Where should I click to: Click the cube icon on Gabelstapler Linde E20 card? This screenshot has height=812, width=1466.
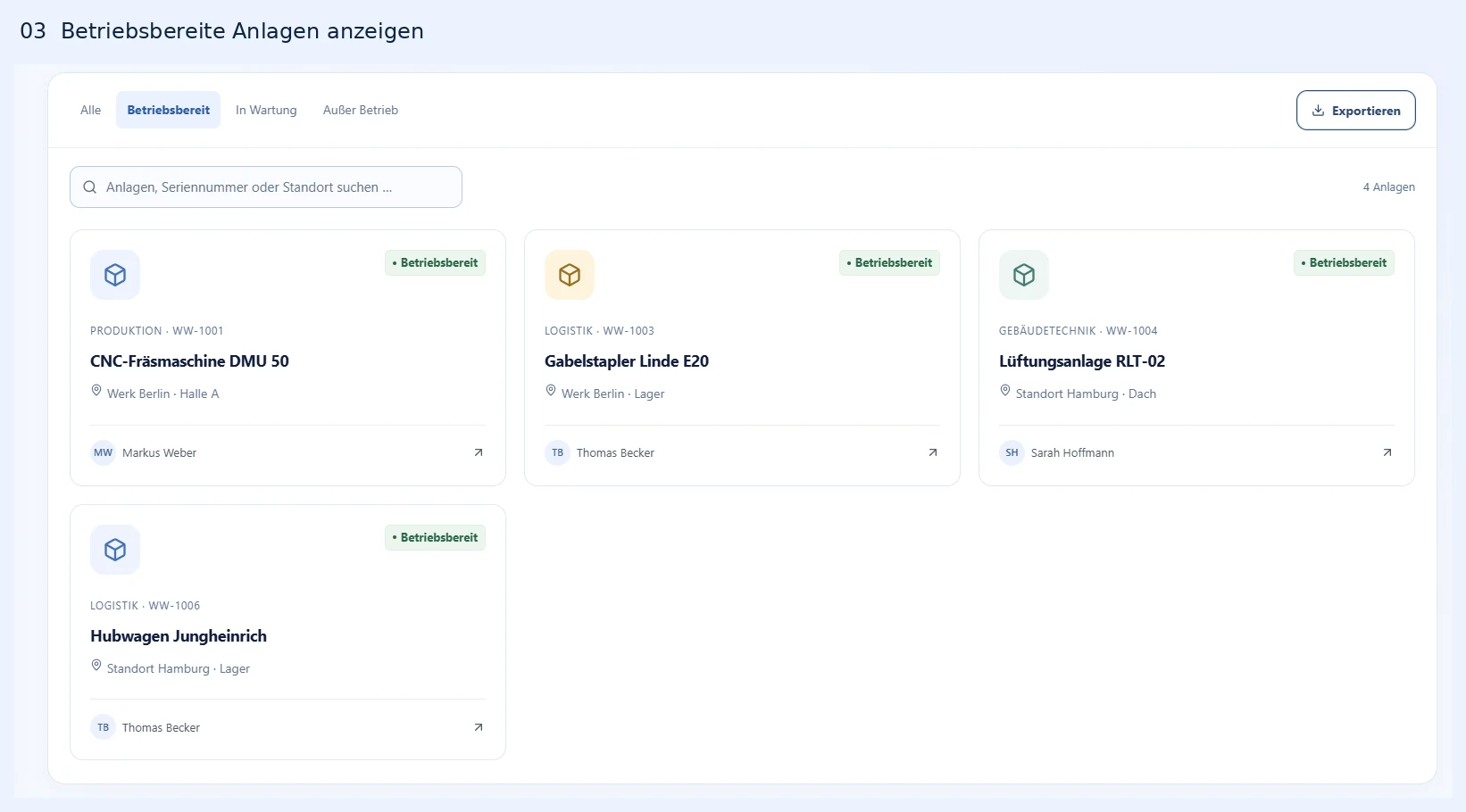coord(570,275)
